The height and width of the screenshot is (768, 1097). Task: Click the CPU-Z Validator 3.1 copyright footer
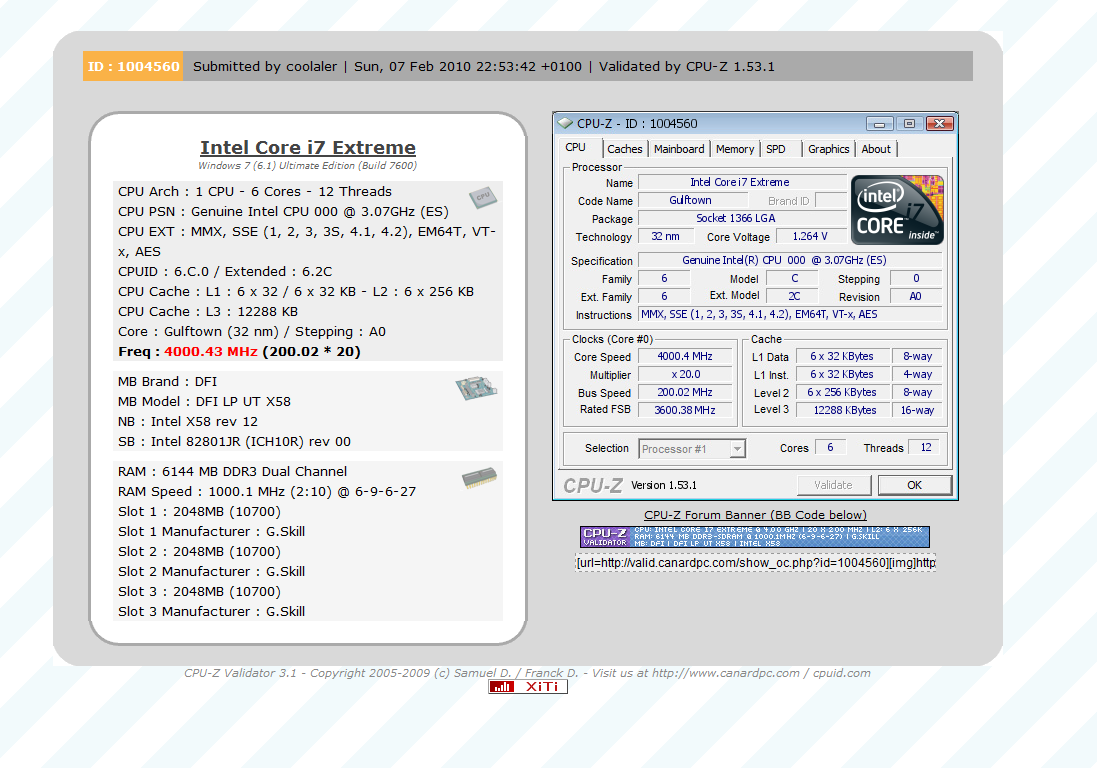tap(527, 673)
